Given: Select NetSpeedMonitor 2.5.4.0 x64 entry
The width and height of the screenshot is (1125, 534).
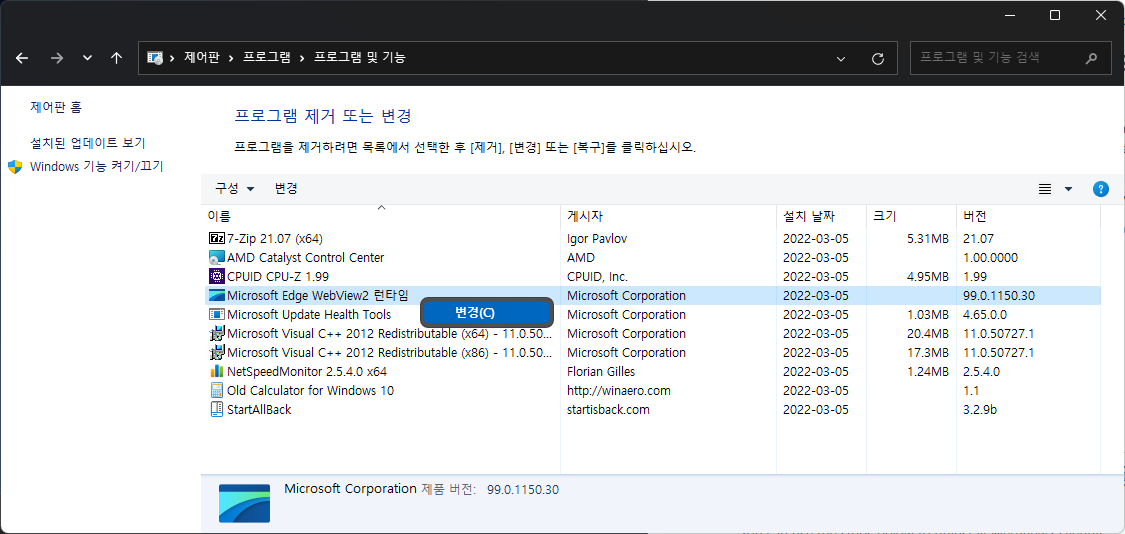Looking at the screenshot, I should (307, 372).
